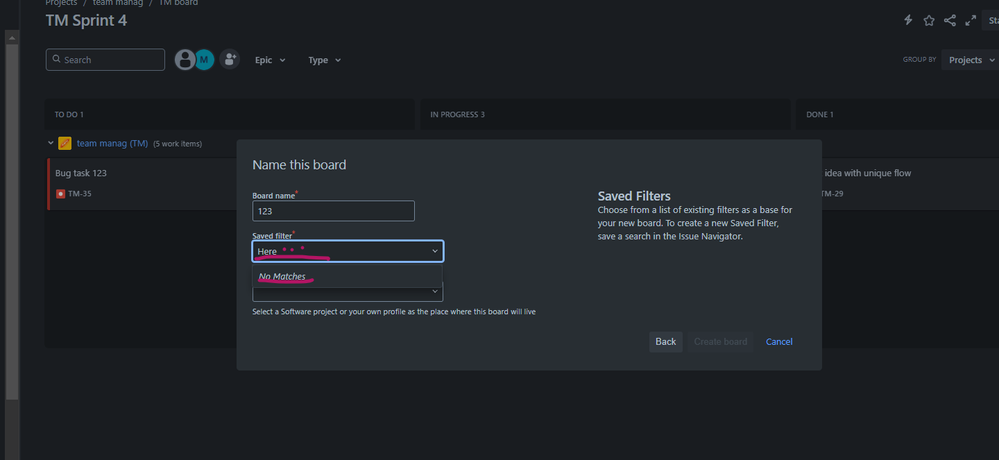Collapse the team manag (TM) swimlane
This screenshot has height=460, width=999.
click(51, 143)
